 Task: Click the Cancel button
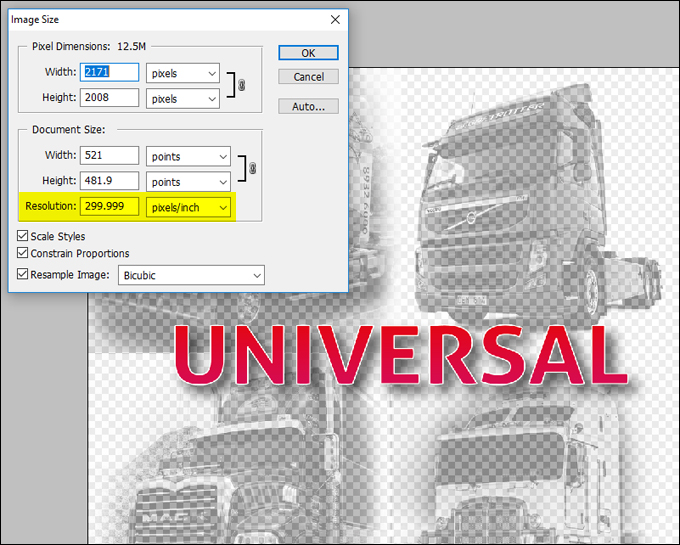308,77
